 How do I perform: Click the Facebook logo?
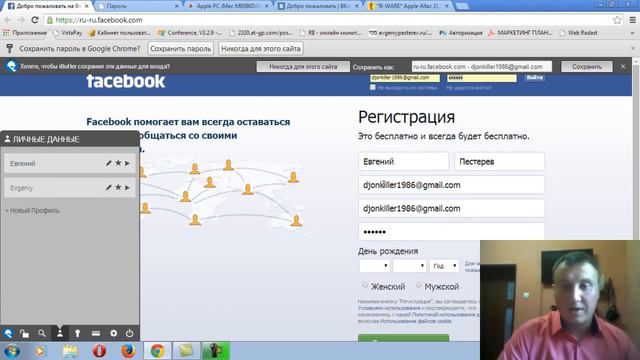pos(126,81)
